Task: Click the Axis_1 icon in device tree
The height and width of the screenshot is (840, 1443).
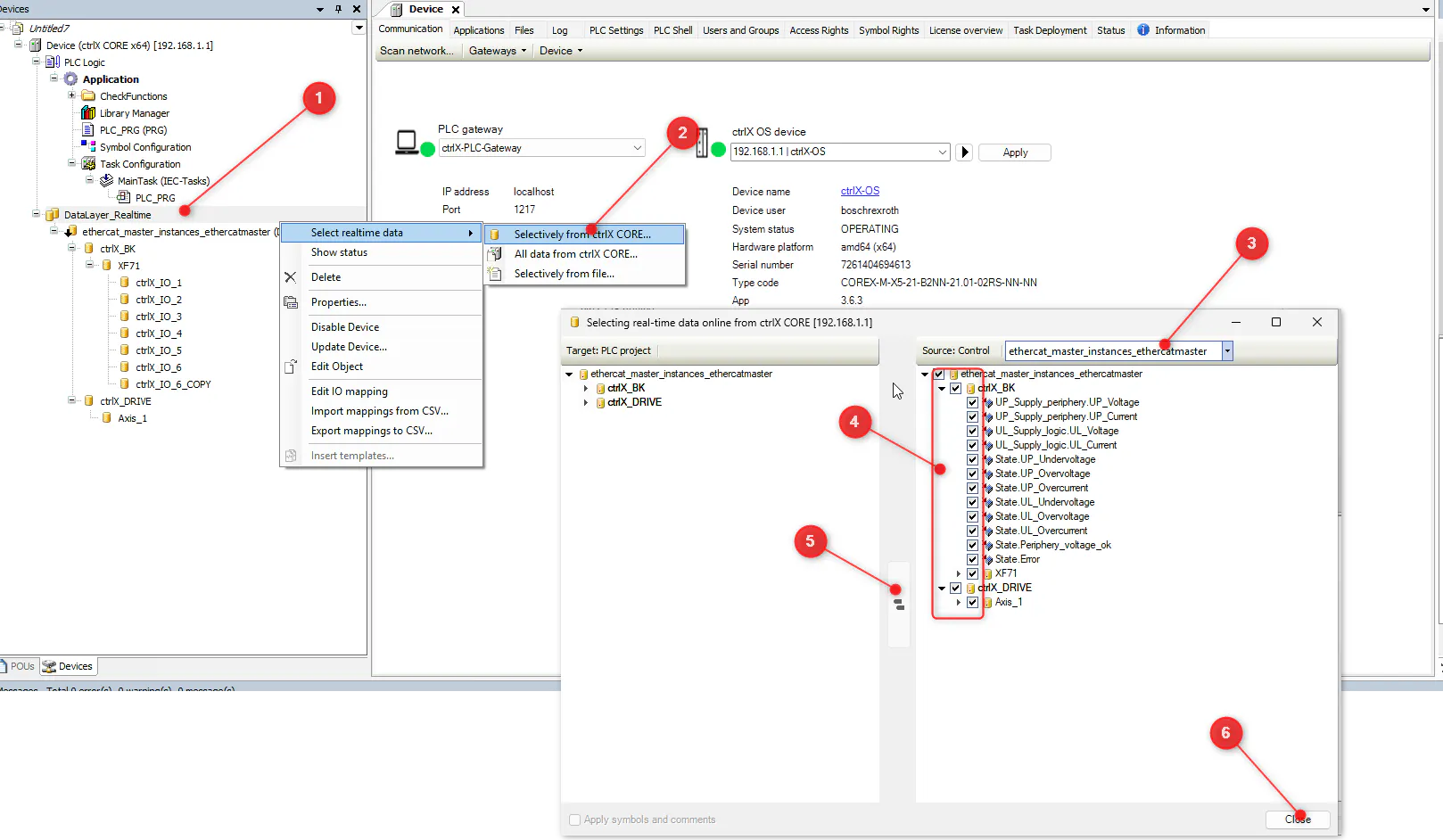Action: tap(106, 417)
